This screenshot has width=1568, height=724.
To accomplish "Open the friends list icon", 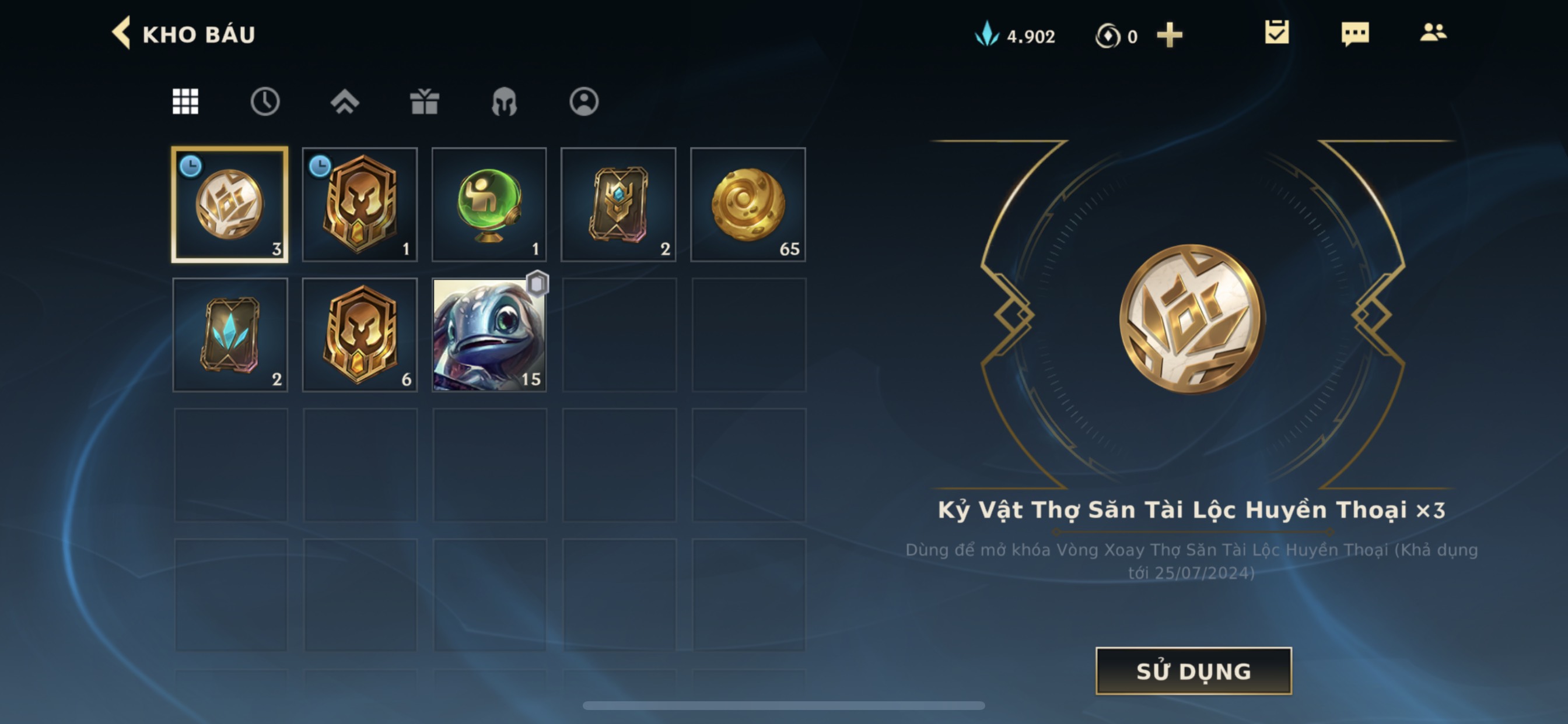I will tap(1433, 32).
